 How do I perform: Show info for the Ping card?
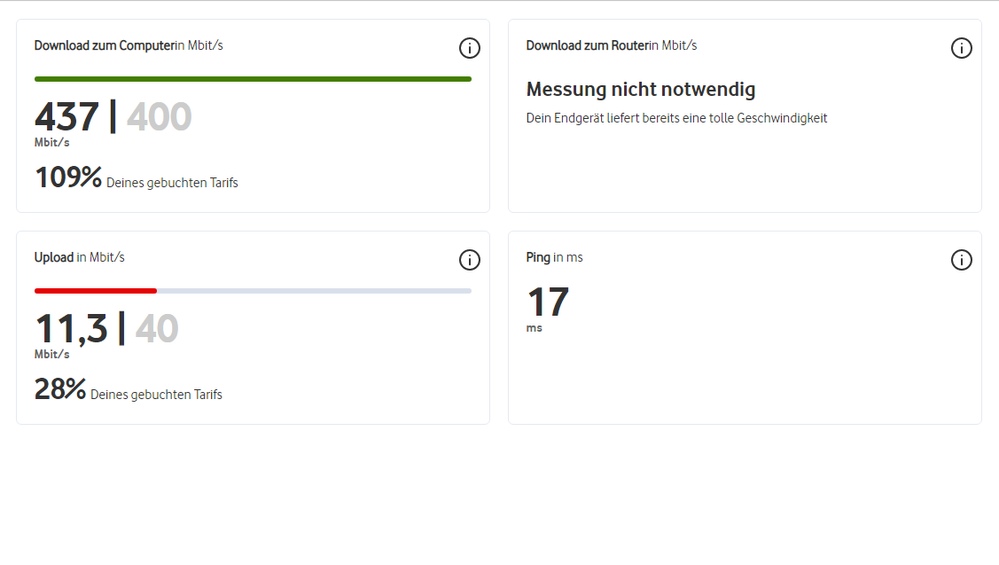tap(961, 260)
